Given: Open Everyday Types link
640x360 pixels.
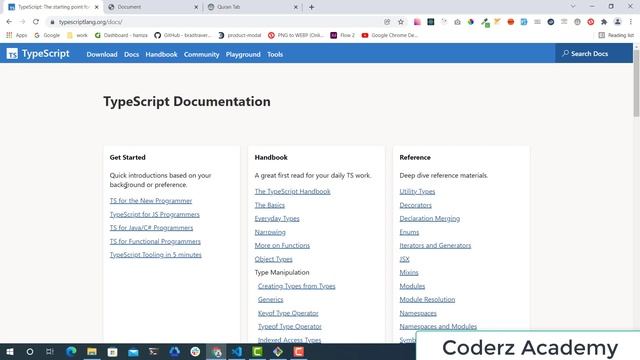Looking at the screenshot, I should 277,218.
